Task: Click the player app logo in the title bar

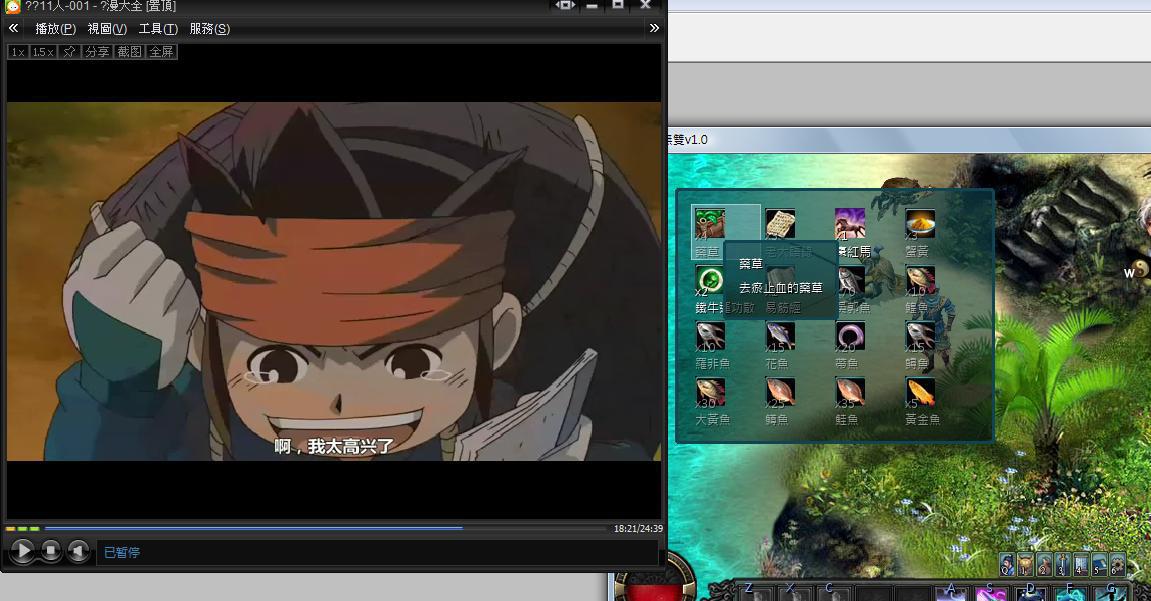Action: click(12, 7)
